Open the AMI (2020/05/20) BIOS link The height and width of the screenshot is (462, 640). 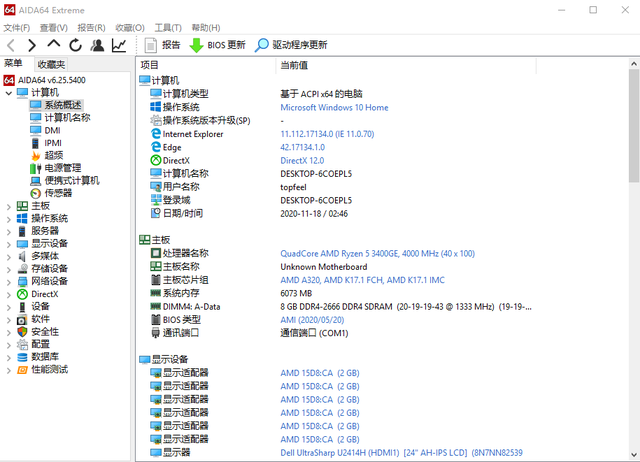click(x=312, y=320)
